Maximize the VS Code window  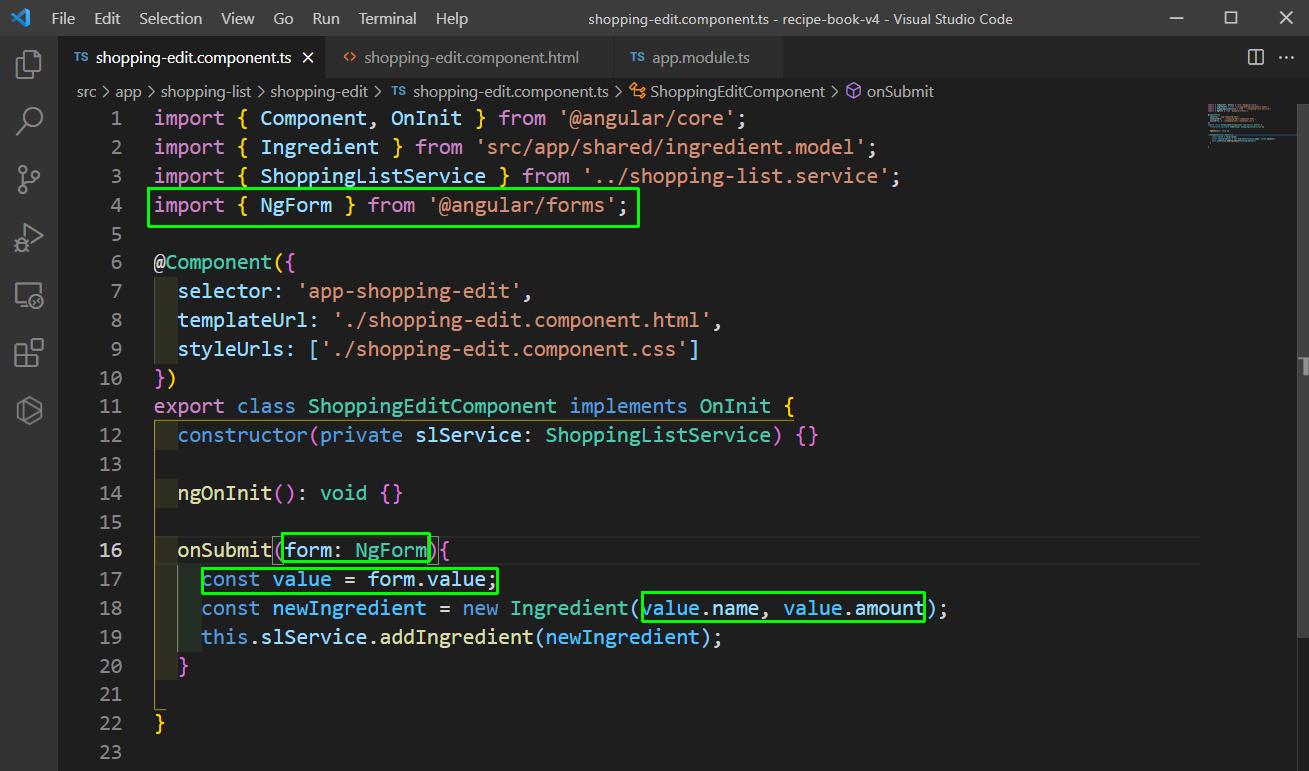click(x=1231, y=18)
